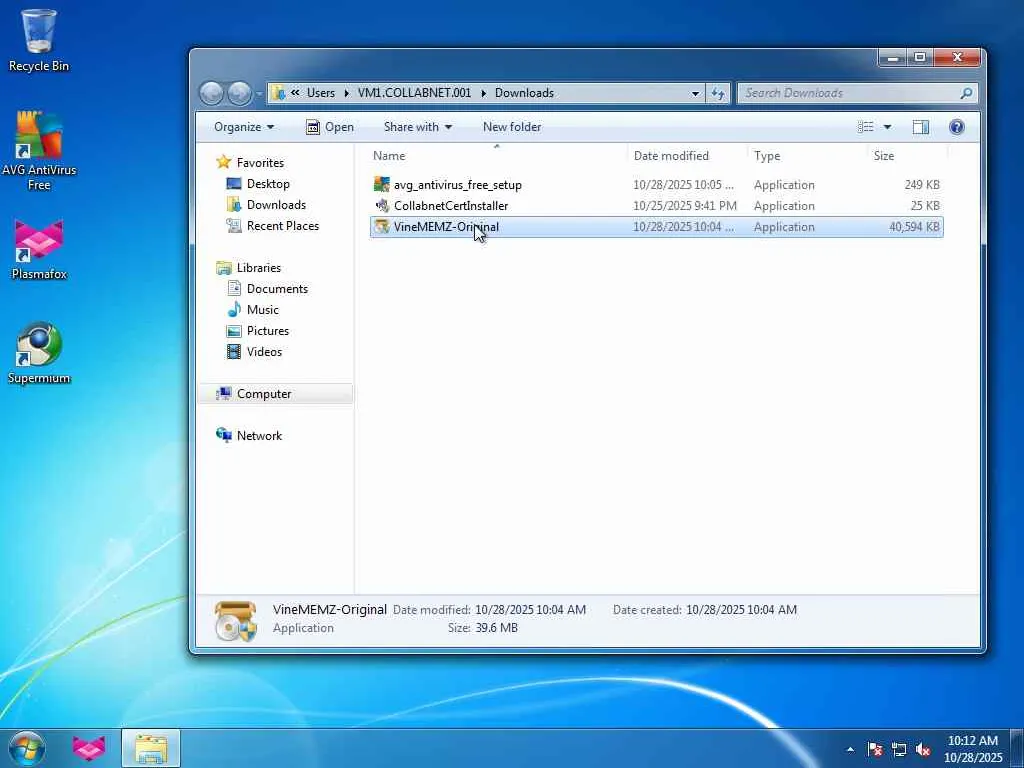The image size is (1024, 768).
Task: Click Open in the Explorer toolbar
Action: (x=330, y=127)
